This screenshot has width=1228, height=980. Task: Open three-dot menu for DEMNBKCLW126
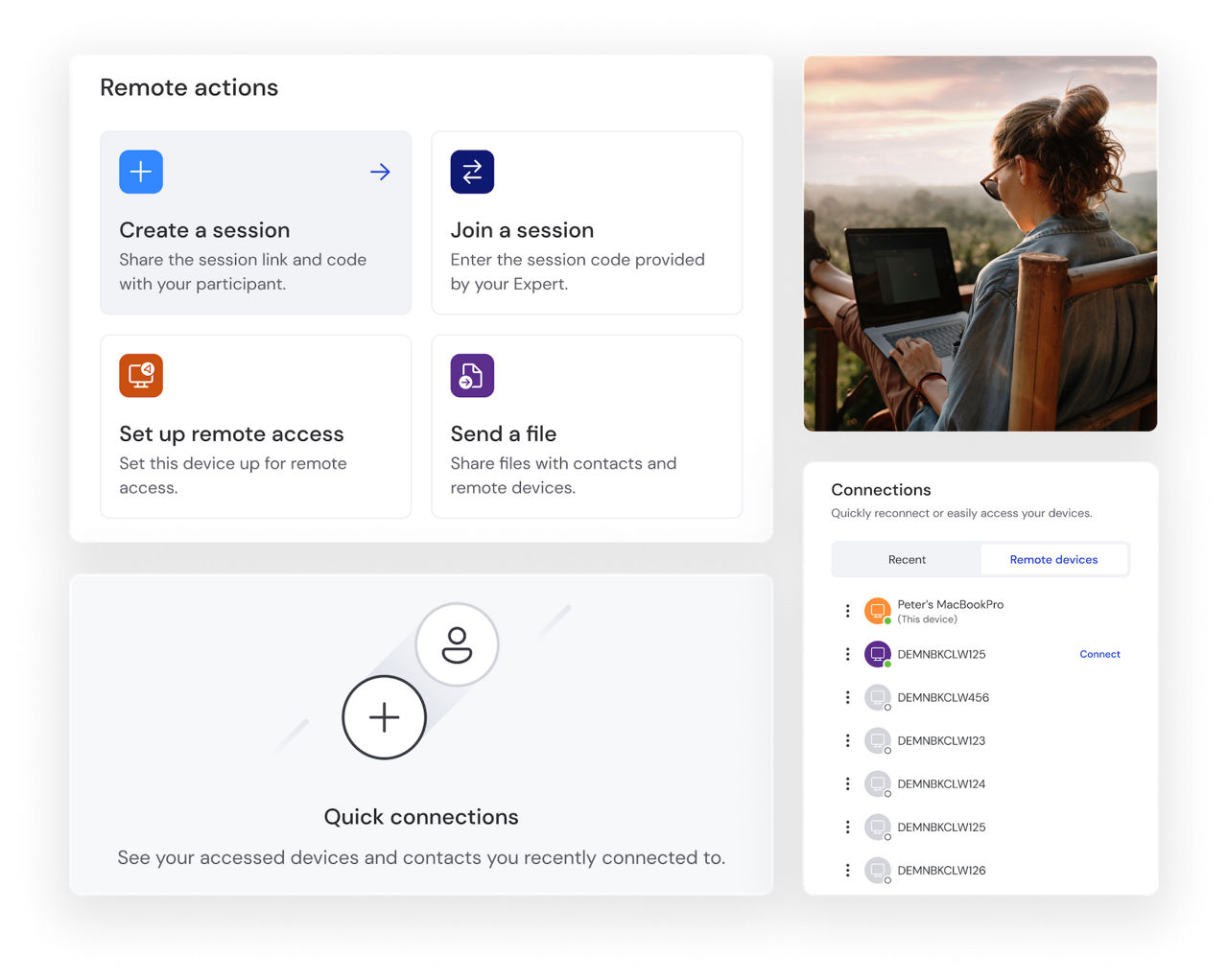847,871
